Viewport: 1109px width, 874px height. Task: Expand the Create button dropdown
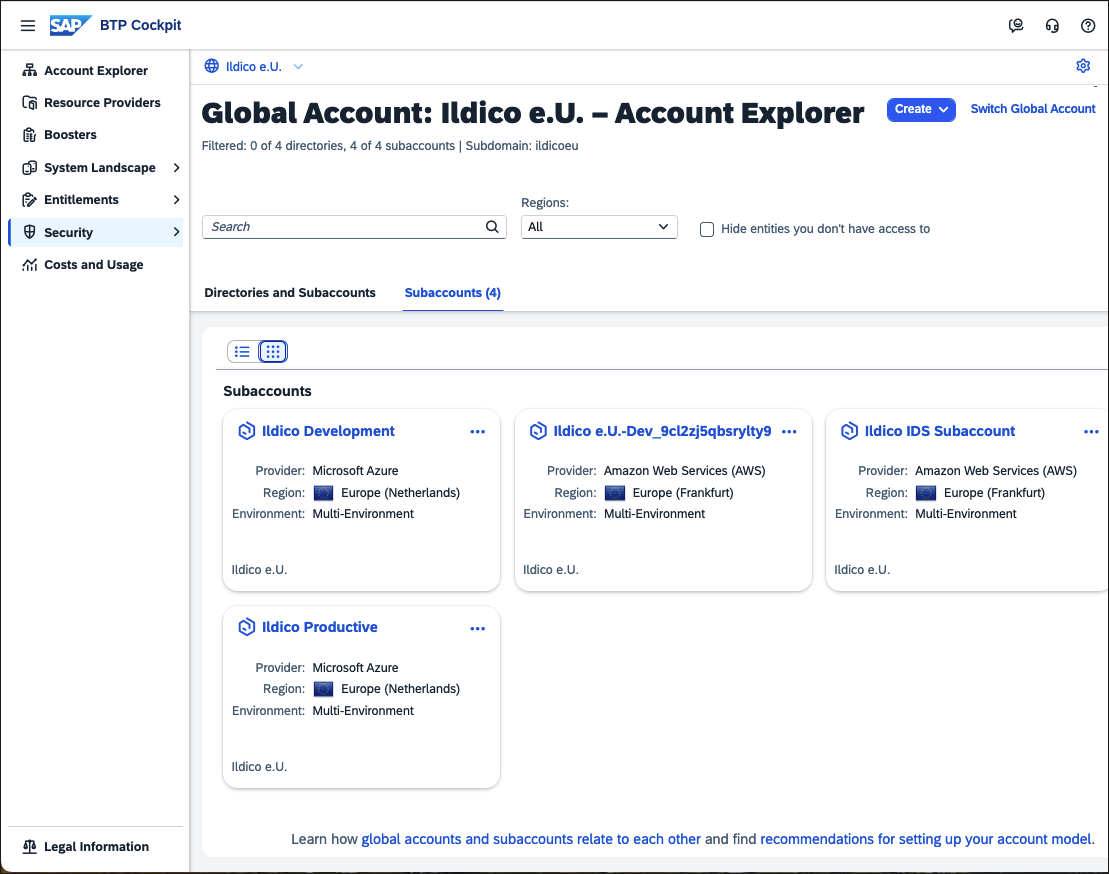(x=921, y=110)
